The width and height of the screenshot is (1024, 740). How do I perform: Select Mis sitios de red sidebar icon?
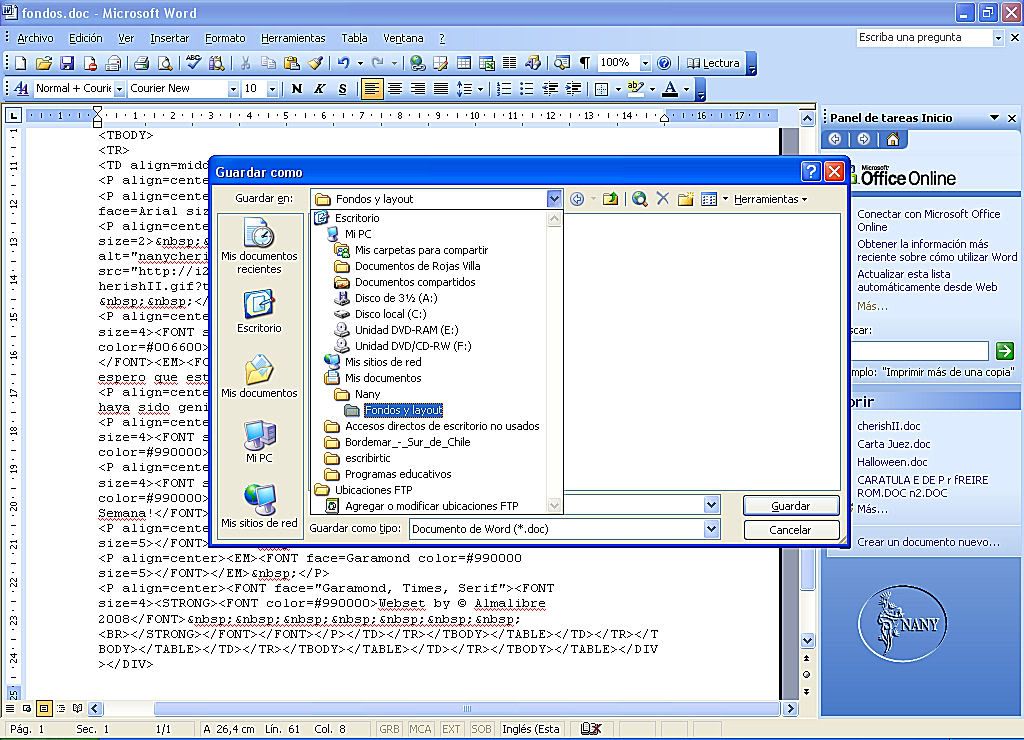[x=259, y=506]
